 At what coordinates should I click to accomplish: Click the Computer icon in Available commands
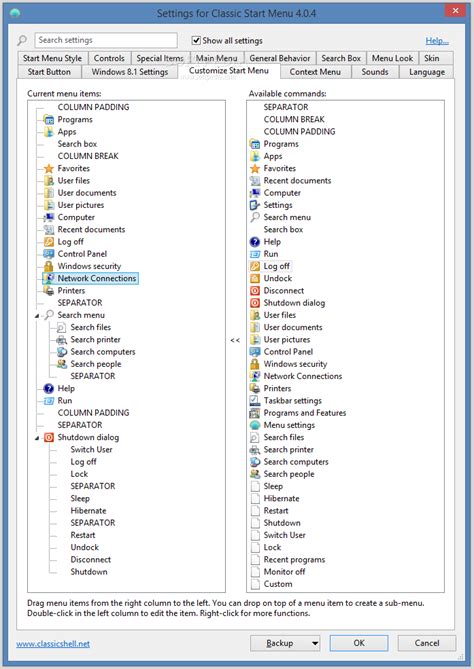255,193
